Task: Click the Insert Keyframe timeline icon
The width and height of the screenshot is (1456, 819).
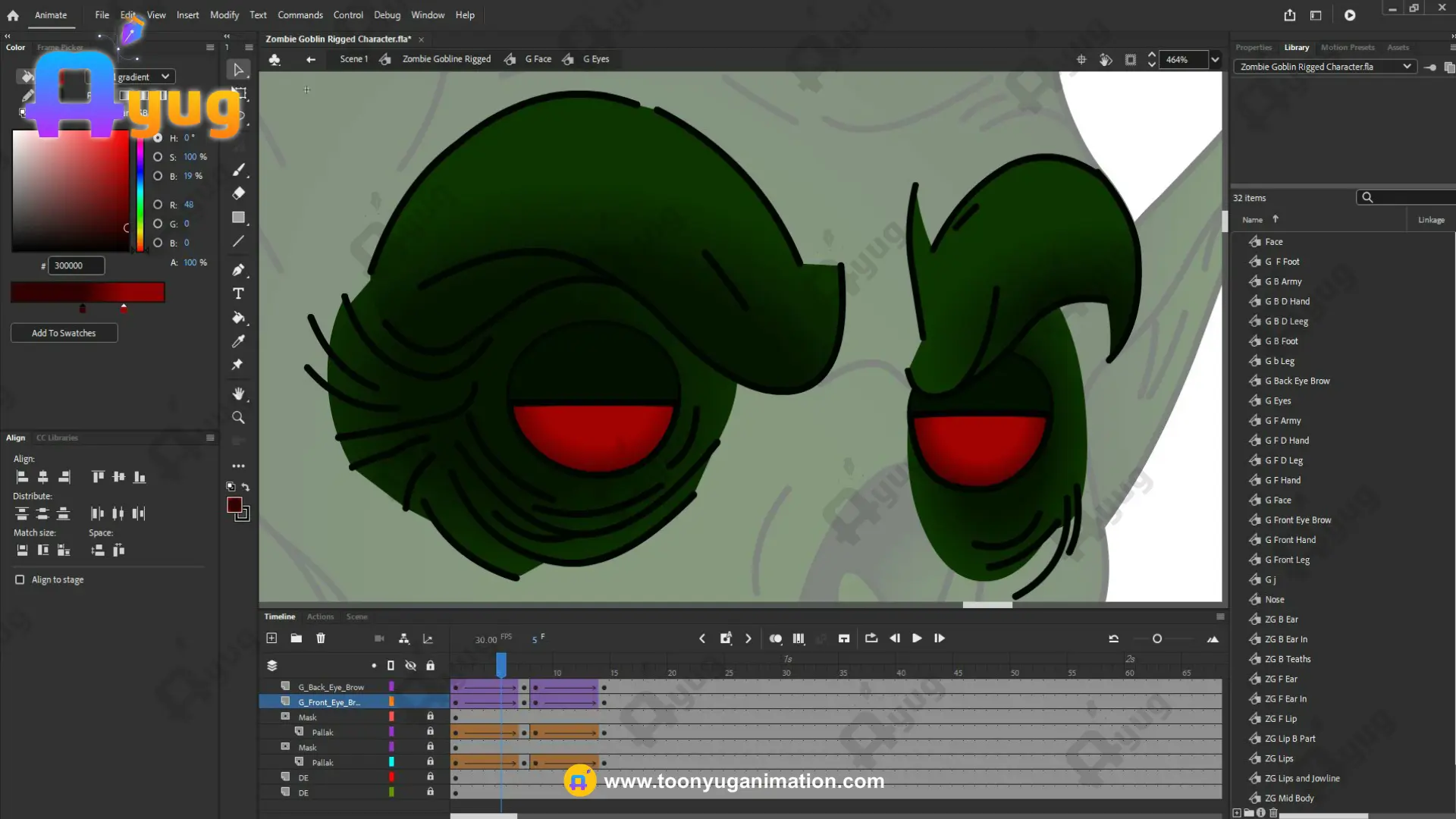Action: [726, 639]
